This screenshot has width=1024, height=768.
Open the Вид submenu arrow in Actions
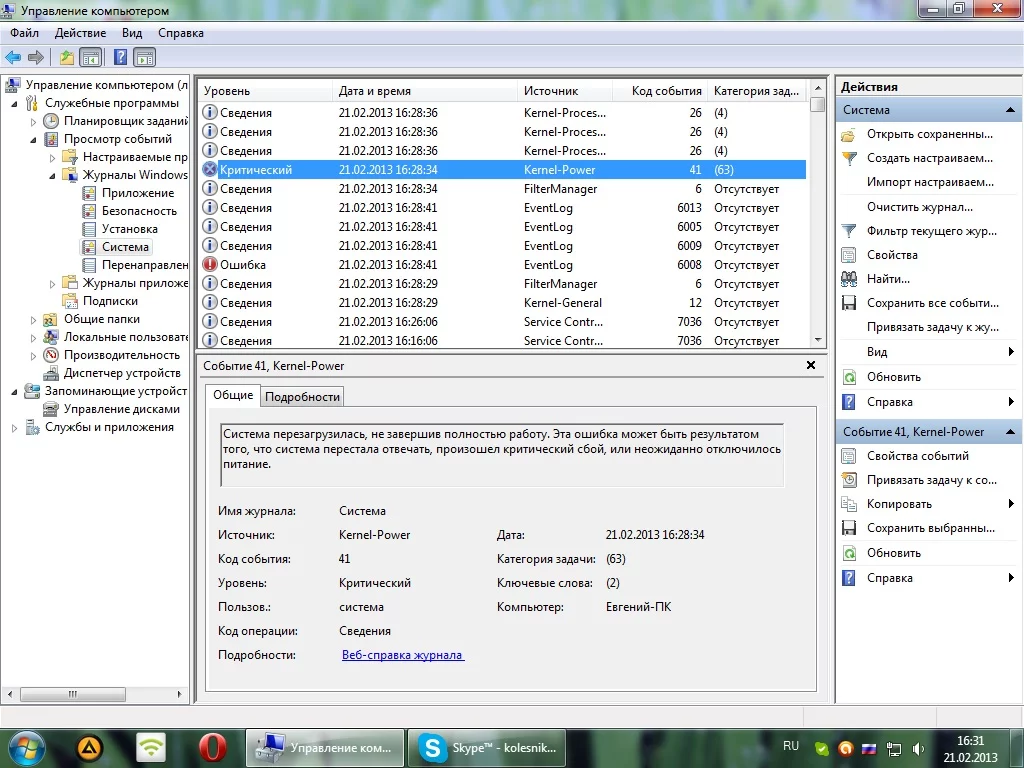point(1011,352)
